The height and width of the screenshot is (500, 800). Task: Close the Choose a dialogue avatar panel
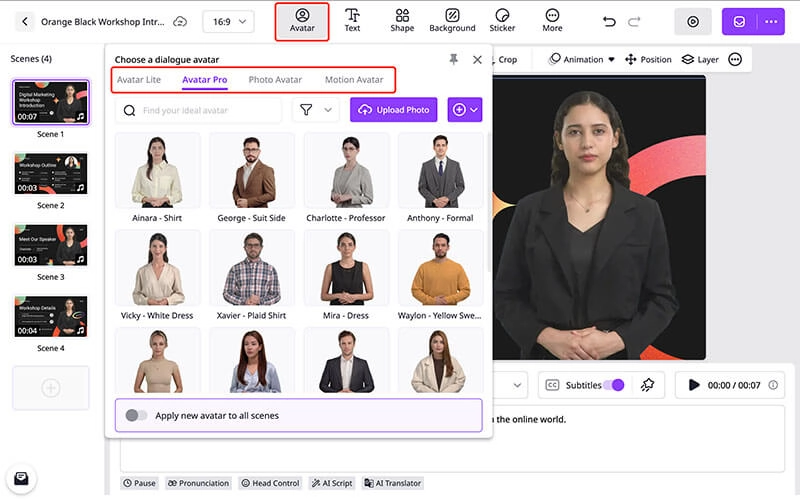pyautogui.click(x=477, y=60)
